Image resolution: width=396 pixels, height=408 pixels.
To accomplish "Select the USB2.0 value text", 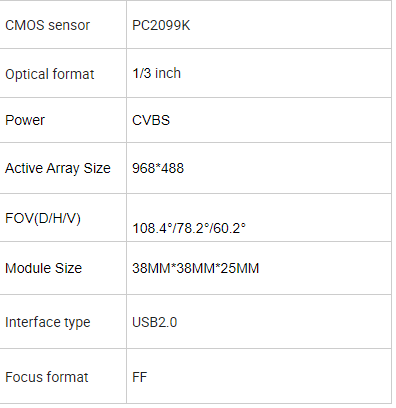I will coord(154,322).
